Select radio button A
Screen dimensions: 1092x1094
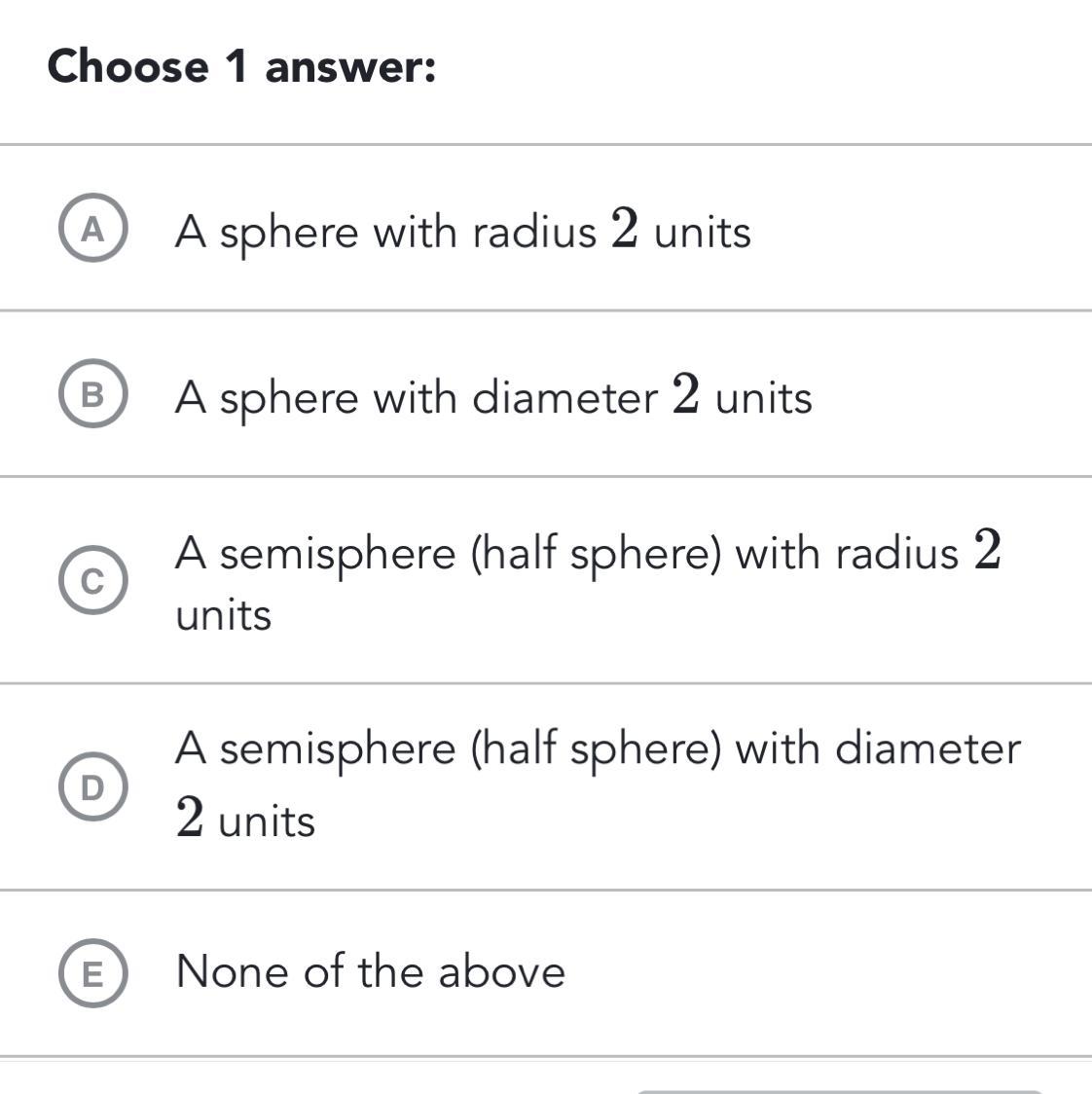(92, 230)
